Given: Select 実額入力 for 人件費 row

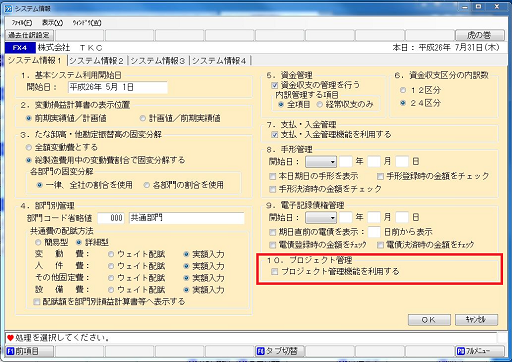Looking at the screenshot, I should (x=187, y=266).
